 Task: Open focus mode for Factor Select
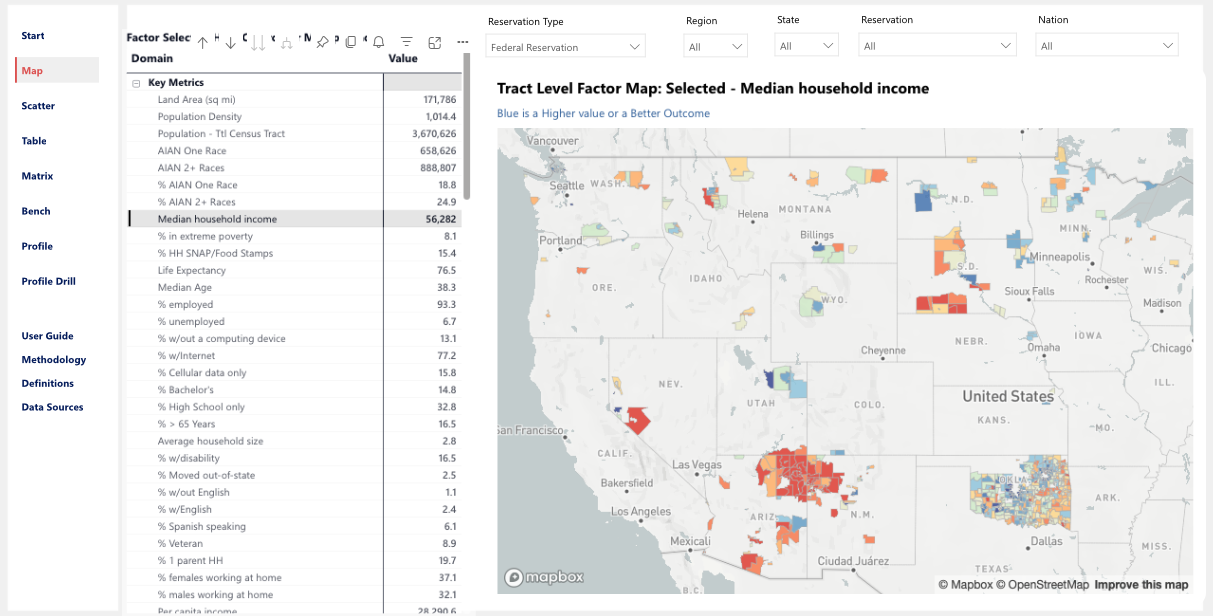[434, 42]
